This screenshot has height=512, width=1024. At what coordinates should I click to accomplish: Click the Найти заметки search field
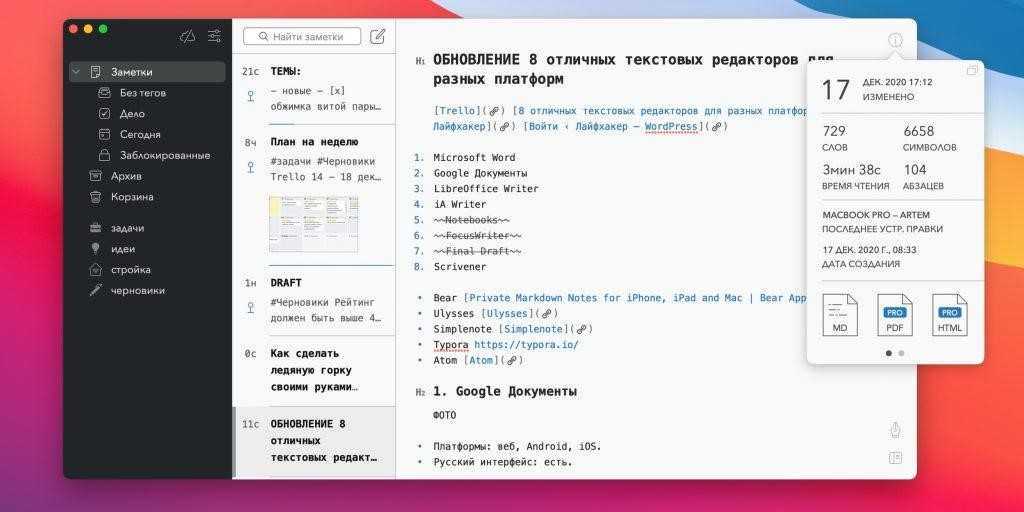301,36
